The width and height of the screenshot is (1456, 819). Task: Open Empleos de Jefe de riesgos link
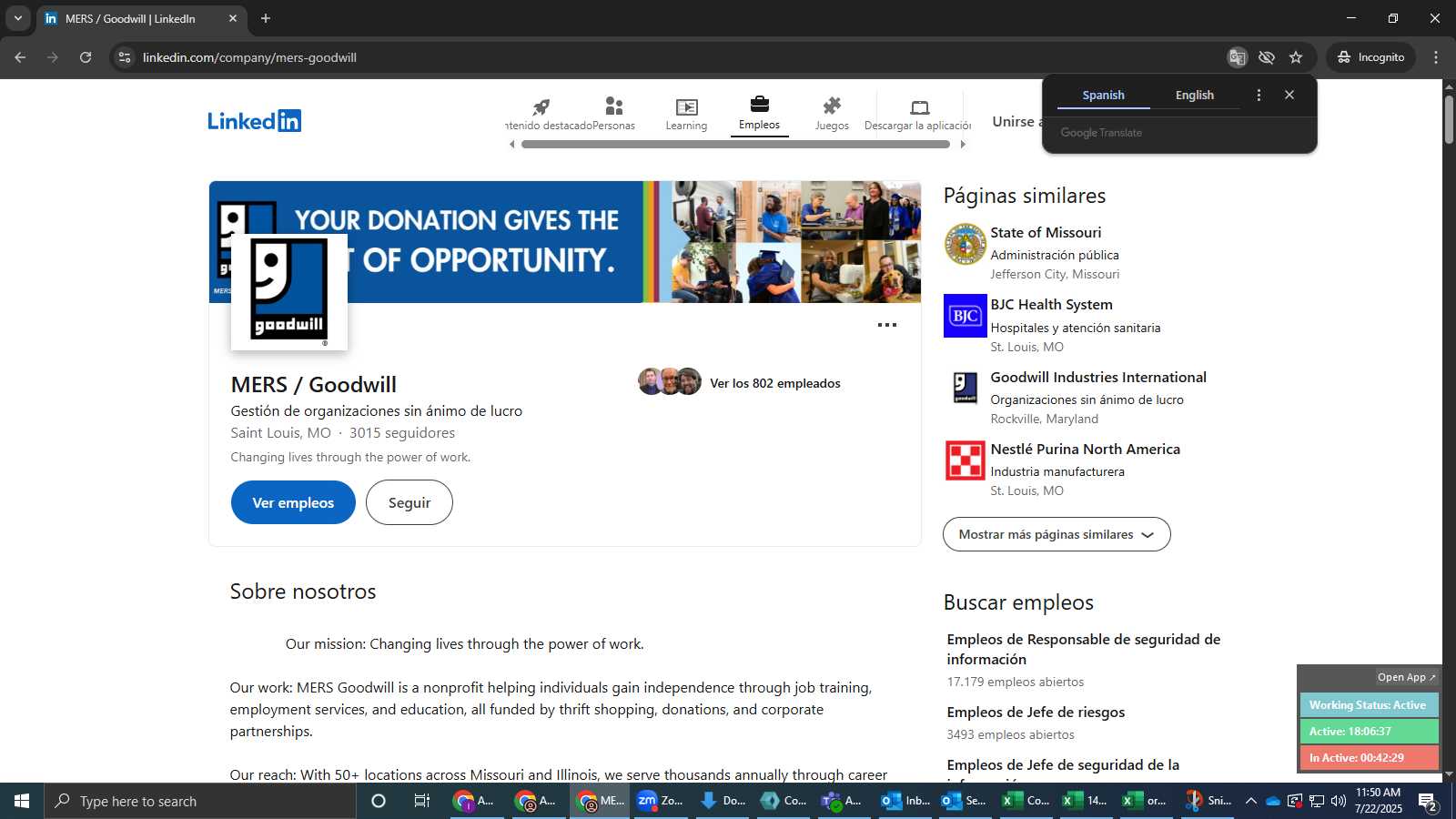click(1036, 713)
